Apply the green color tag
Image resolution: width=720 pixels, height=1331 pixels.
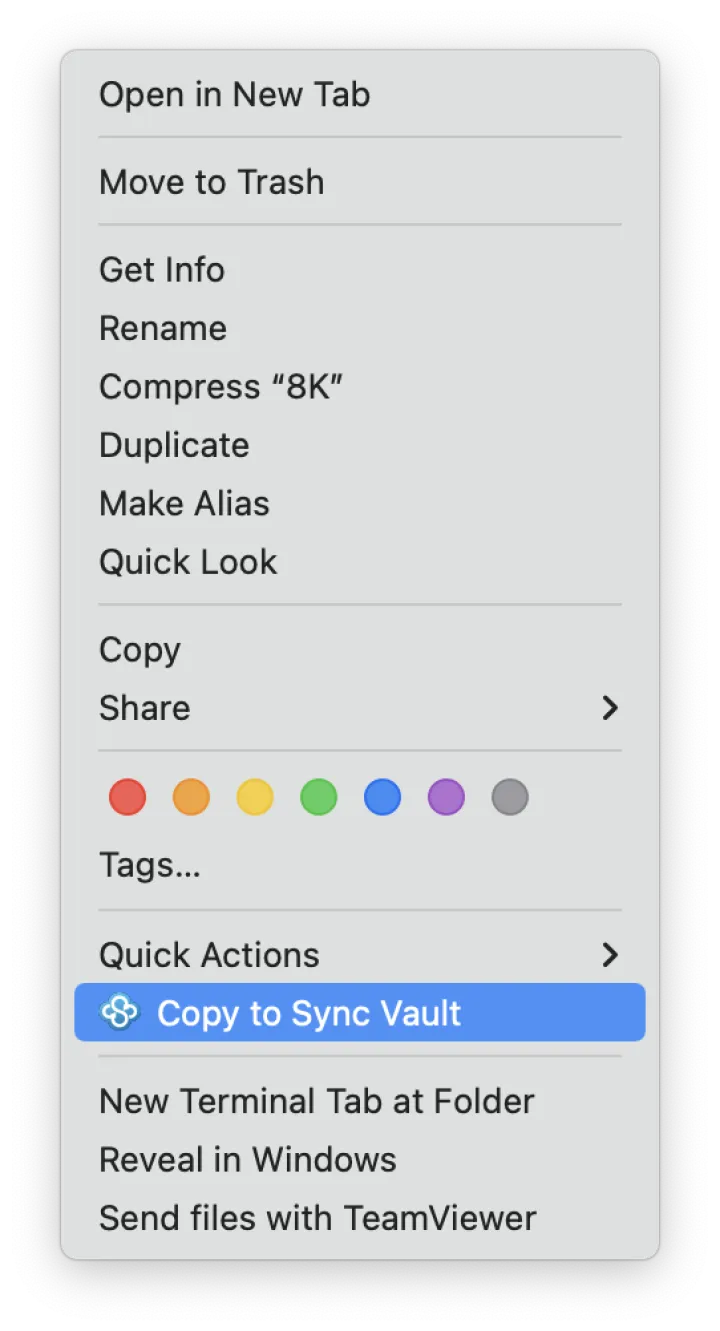pos(319,798)
